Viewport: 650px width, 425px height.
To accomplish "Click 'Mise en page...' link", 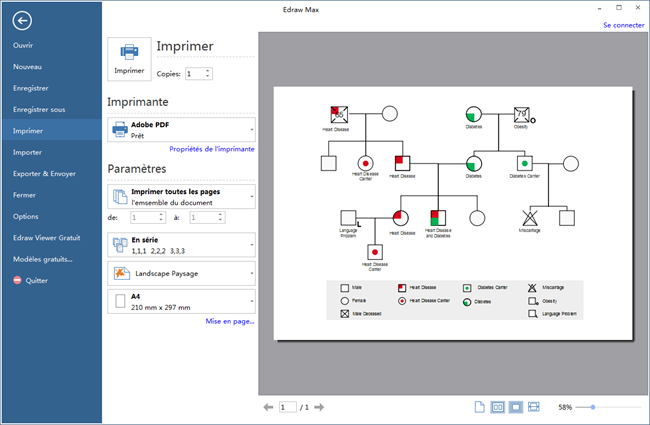I will click(230, 321).
